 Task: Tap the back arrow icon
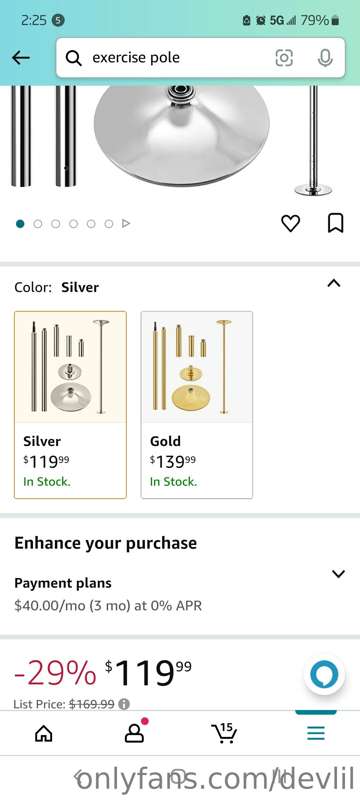[20, 58]
